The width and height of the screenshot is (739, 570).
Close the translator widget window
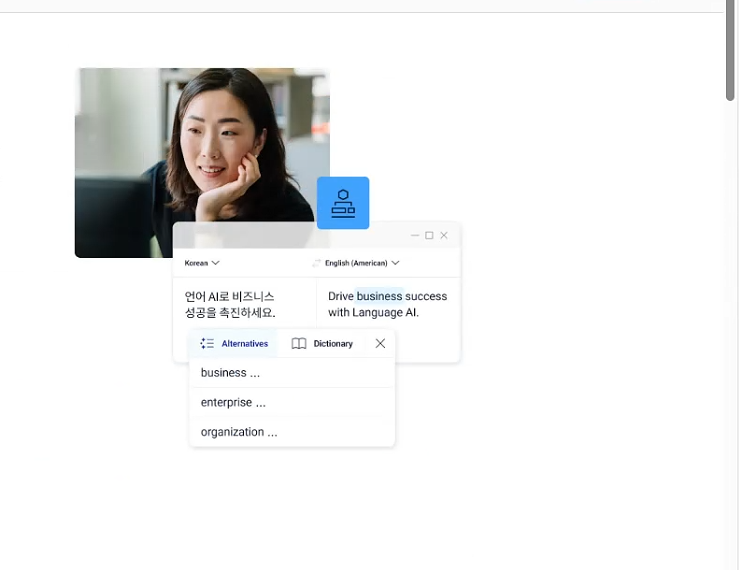click(x=444, y=235)
